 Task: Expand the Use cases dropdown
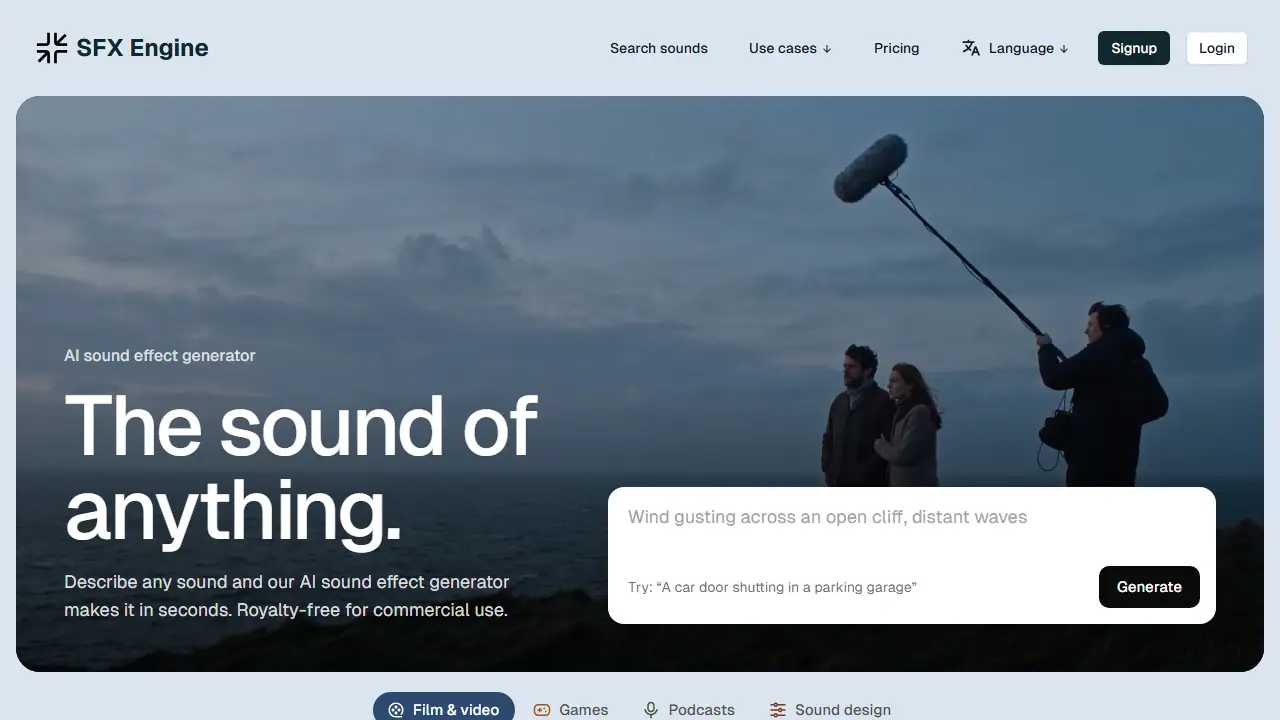click(x=790, y=48)
